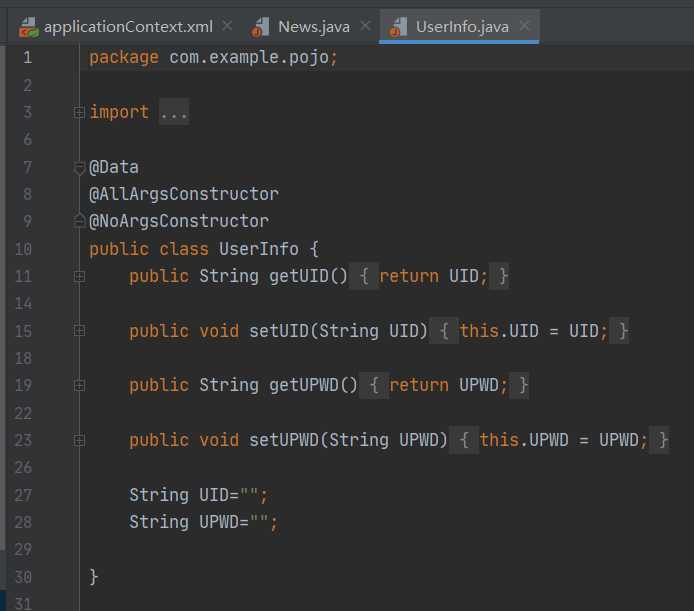Click the @AllArgsConstructor annotation
Screen dimensions: 694x611
click(184, 194)
